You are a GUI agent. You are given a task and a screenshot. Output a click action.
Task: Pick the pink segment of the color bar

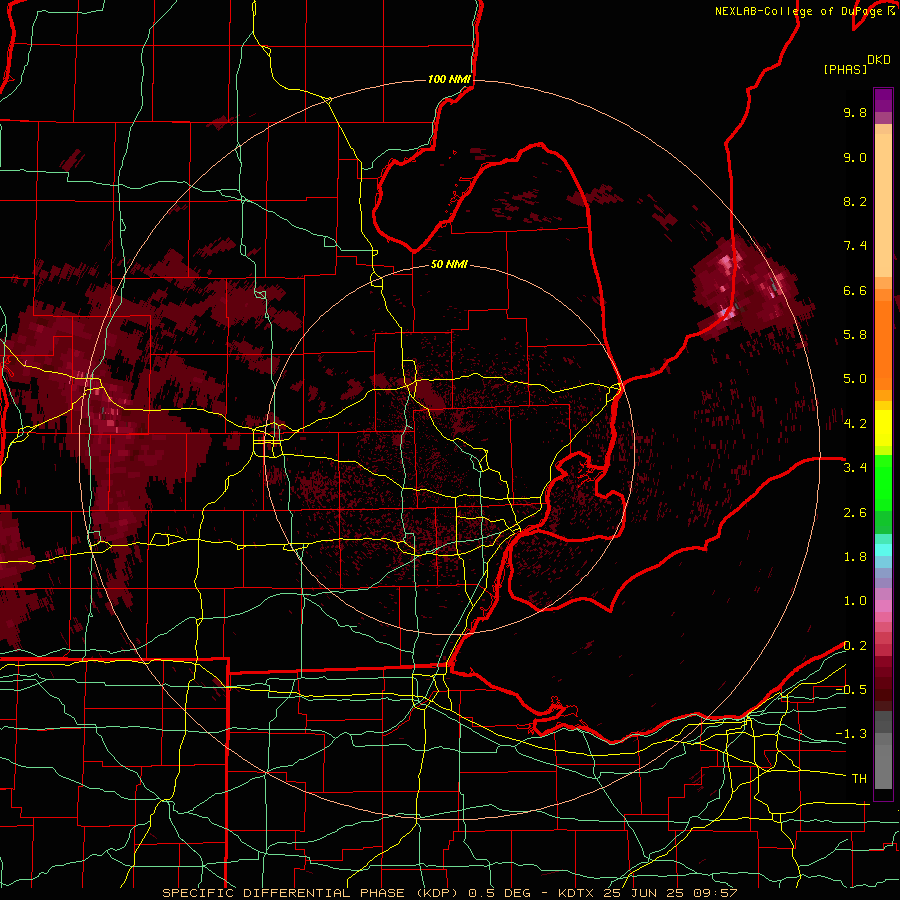[883, 606]
